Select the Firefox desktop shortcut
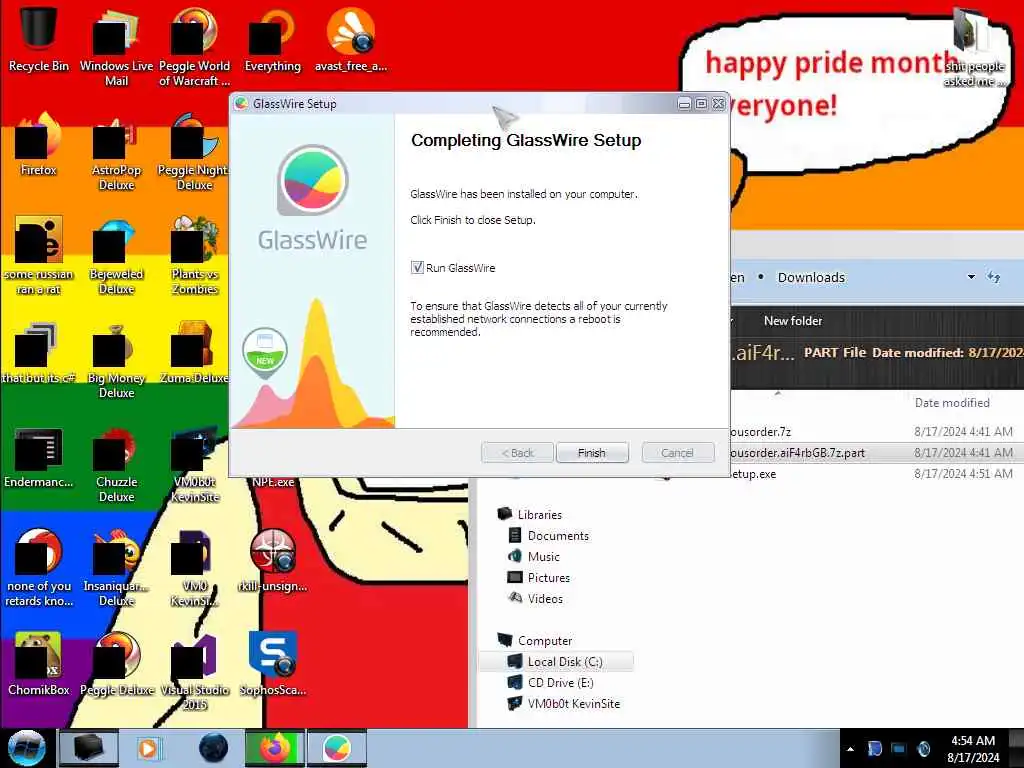Viewport: 1024px width, 768px height. click(x=39, y=145)
